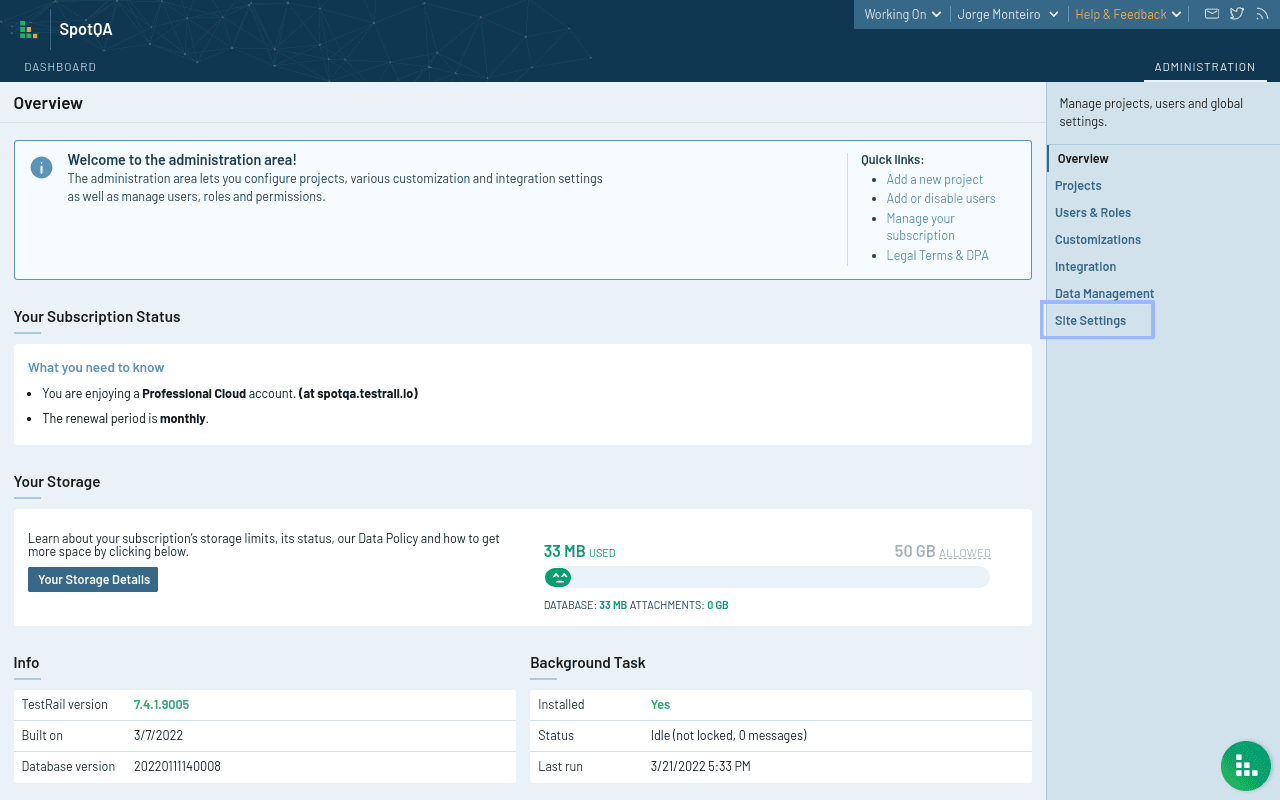Expand the Help & Feedback menu

click(x=1128, y=14)
